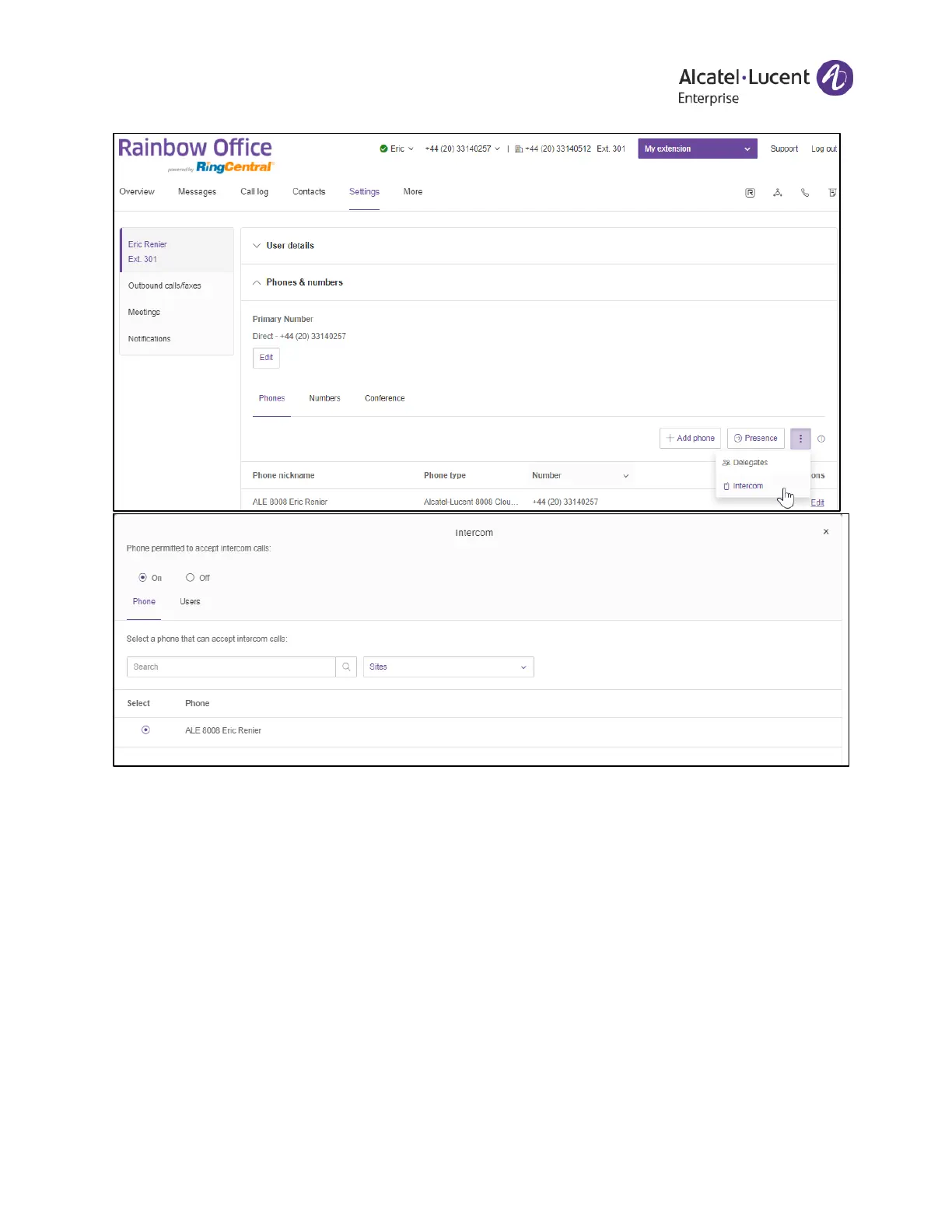Open the Settings tab
Image resolution: width=952 pixels, height=1232 pixels.
364,192
